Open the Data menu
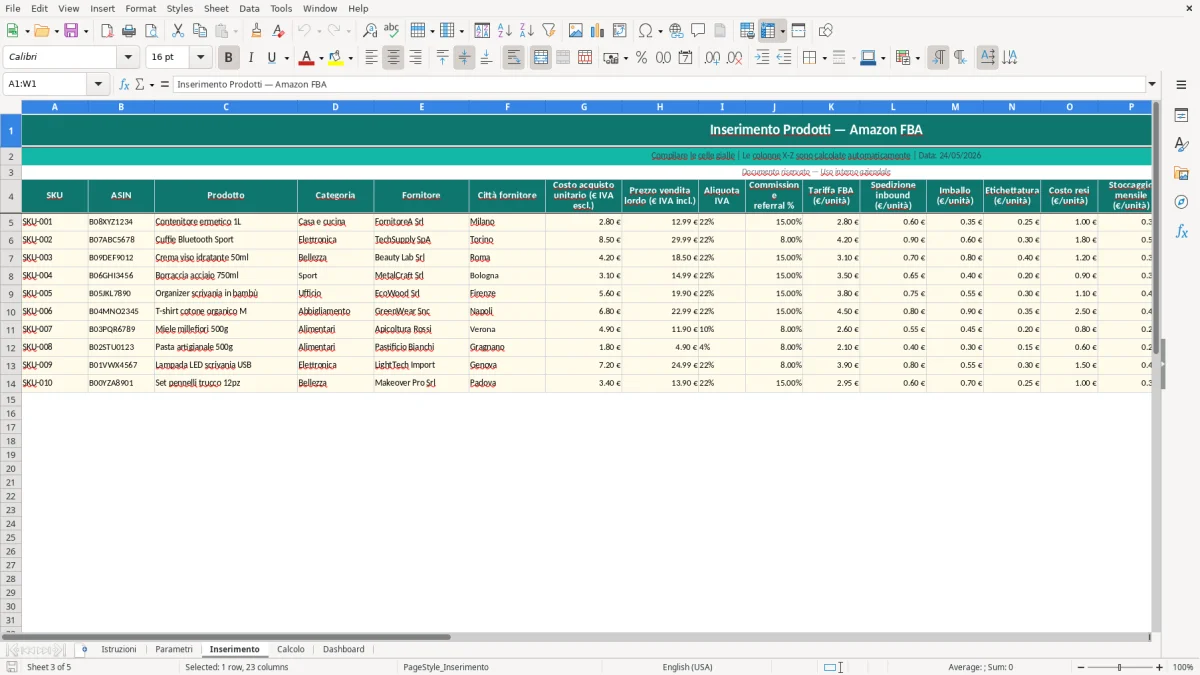The image size is (1200, 675). (x=249, y=8)
